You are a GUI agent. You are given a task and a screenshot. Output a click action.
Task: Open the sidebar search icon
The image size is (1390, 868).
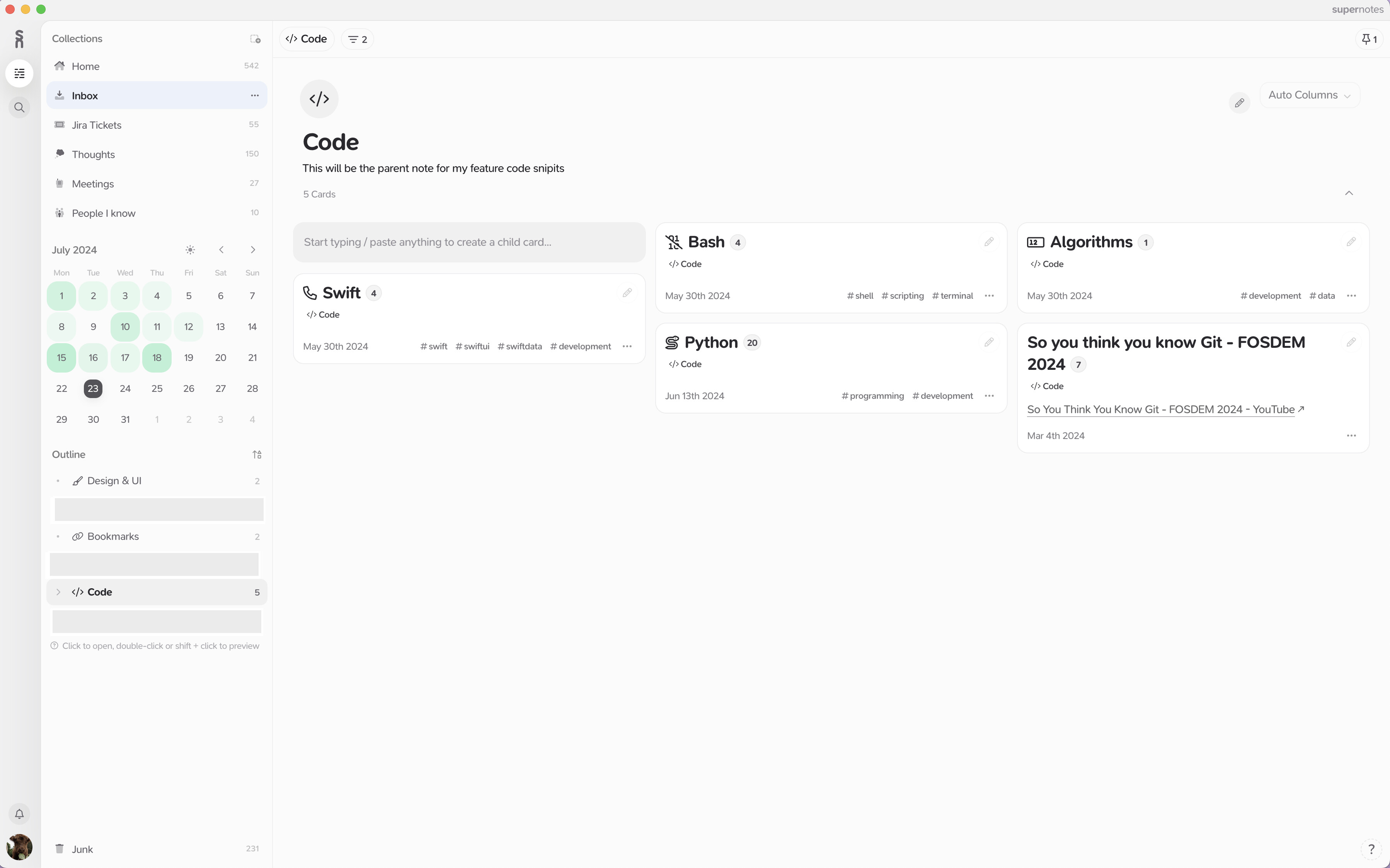click(x=19, y=107)
